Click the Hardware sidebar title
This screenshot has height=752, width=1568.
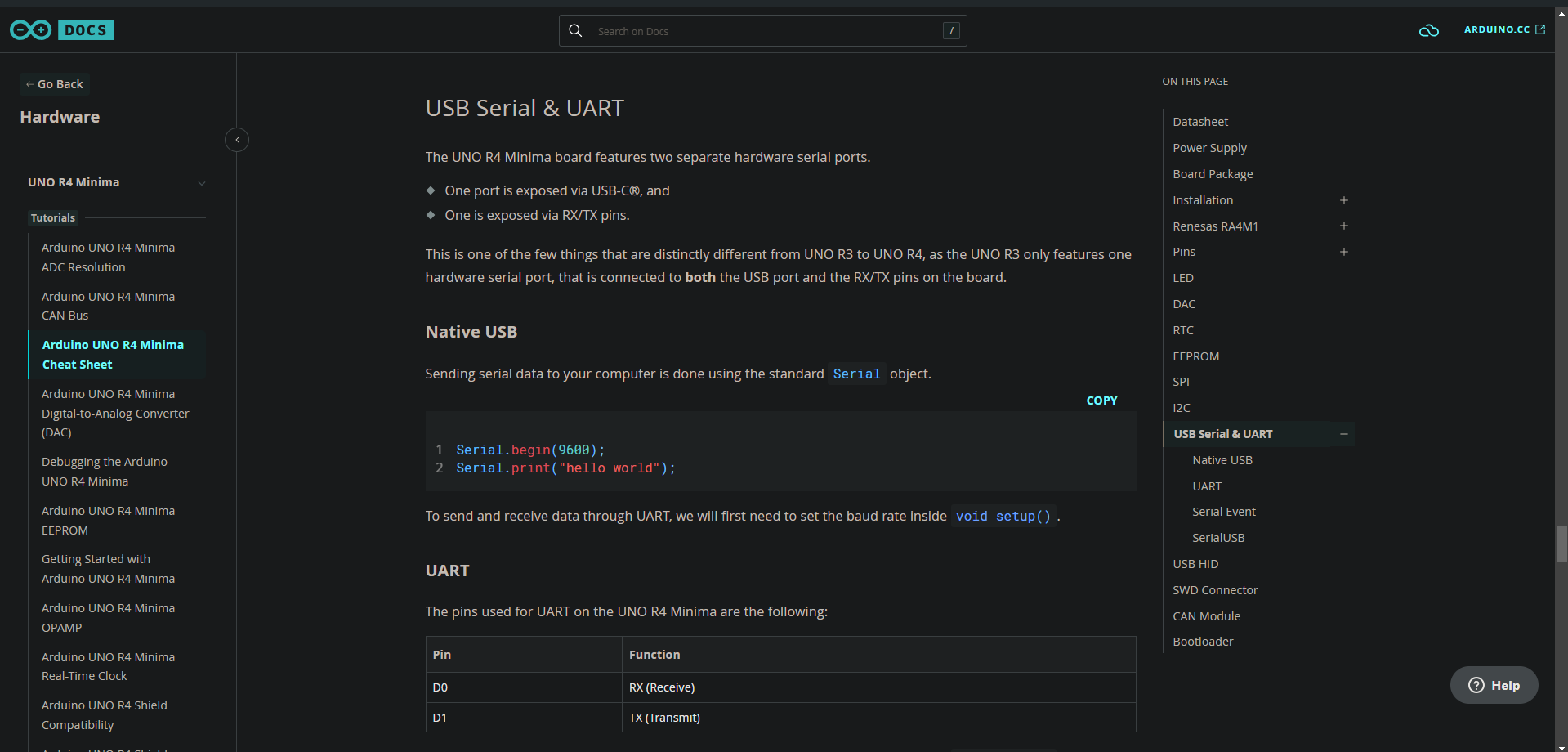click(60, 117)
